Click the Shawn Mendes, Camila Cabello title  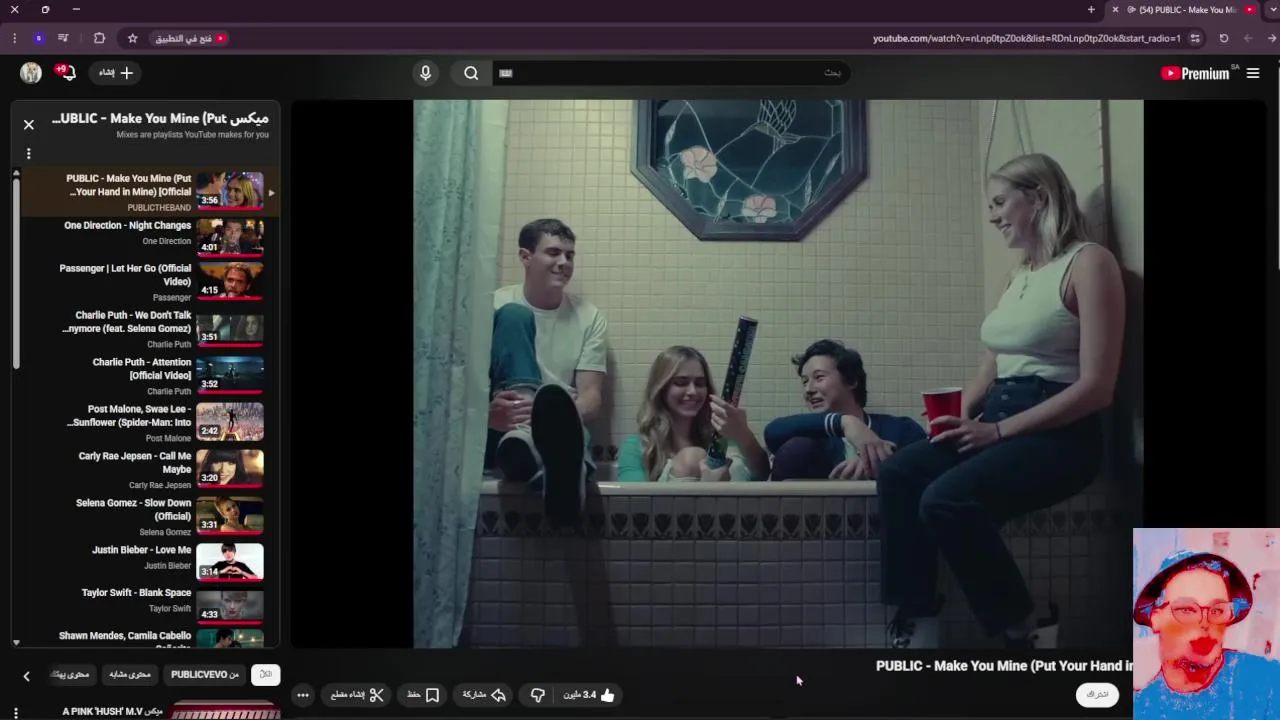click(x=125, y=636)
